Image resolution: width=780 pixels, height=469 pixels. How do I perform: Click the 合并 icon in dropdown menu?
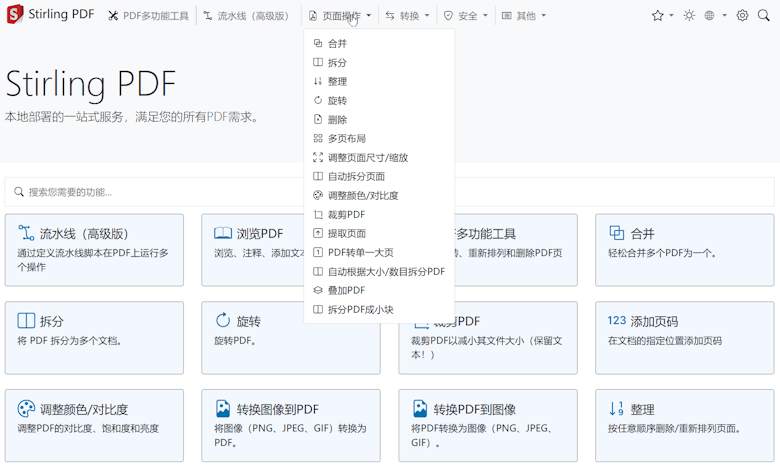pyautogui.click(x=318, y=43)
